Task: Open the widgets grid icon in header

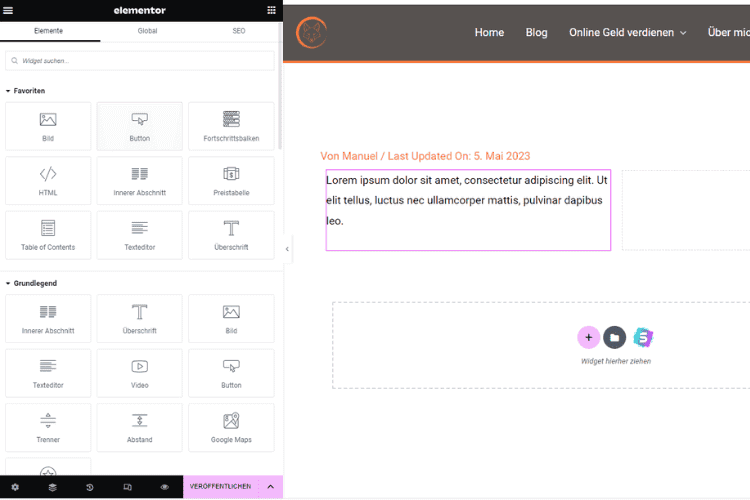Action: click(x=271, y=10)
